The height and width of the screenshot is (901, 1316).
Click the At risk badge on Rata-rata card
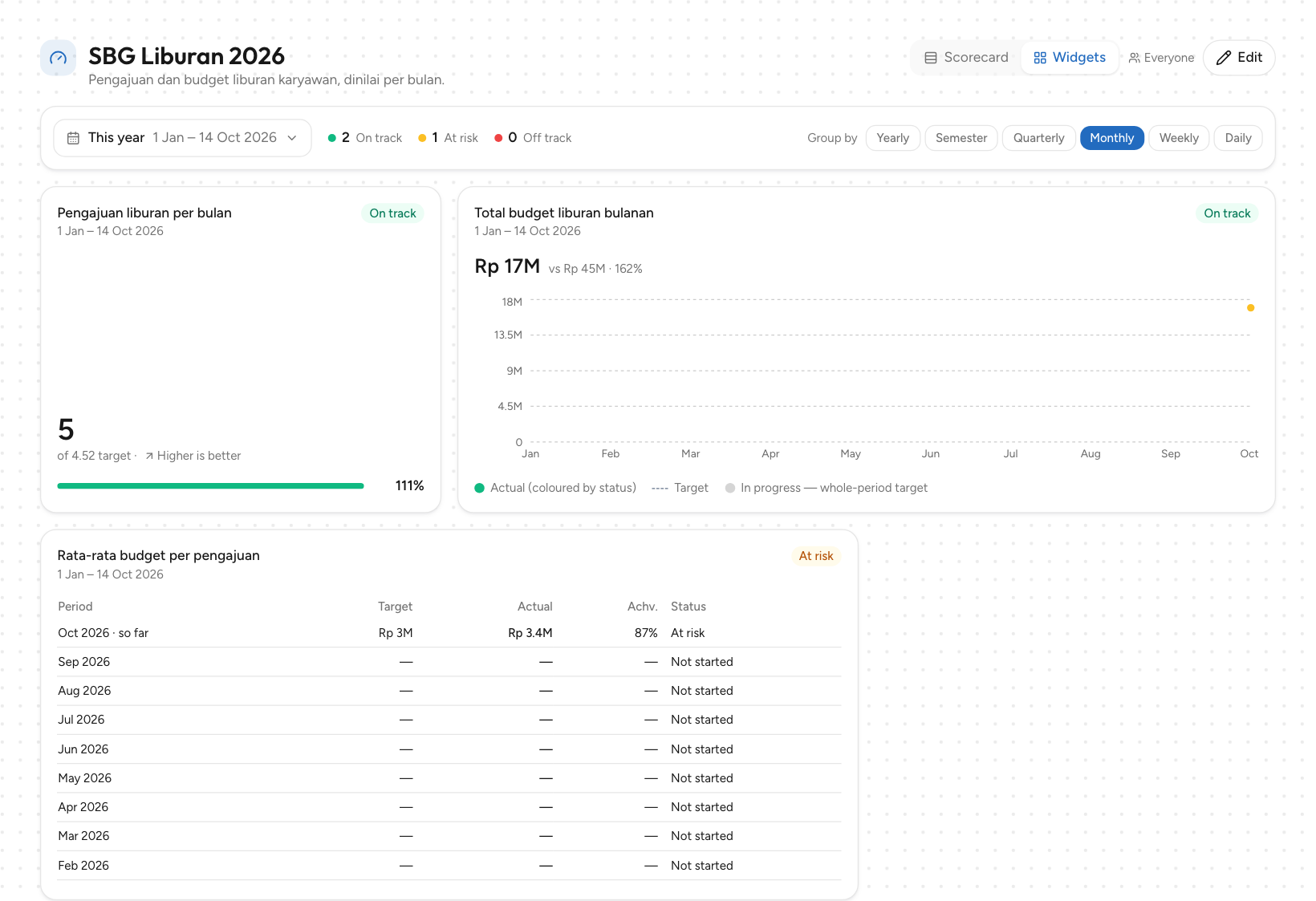click(816, 556)
